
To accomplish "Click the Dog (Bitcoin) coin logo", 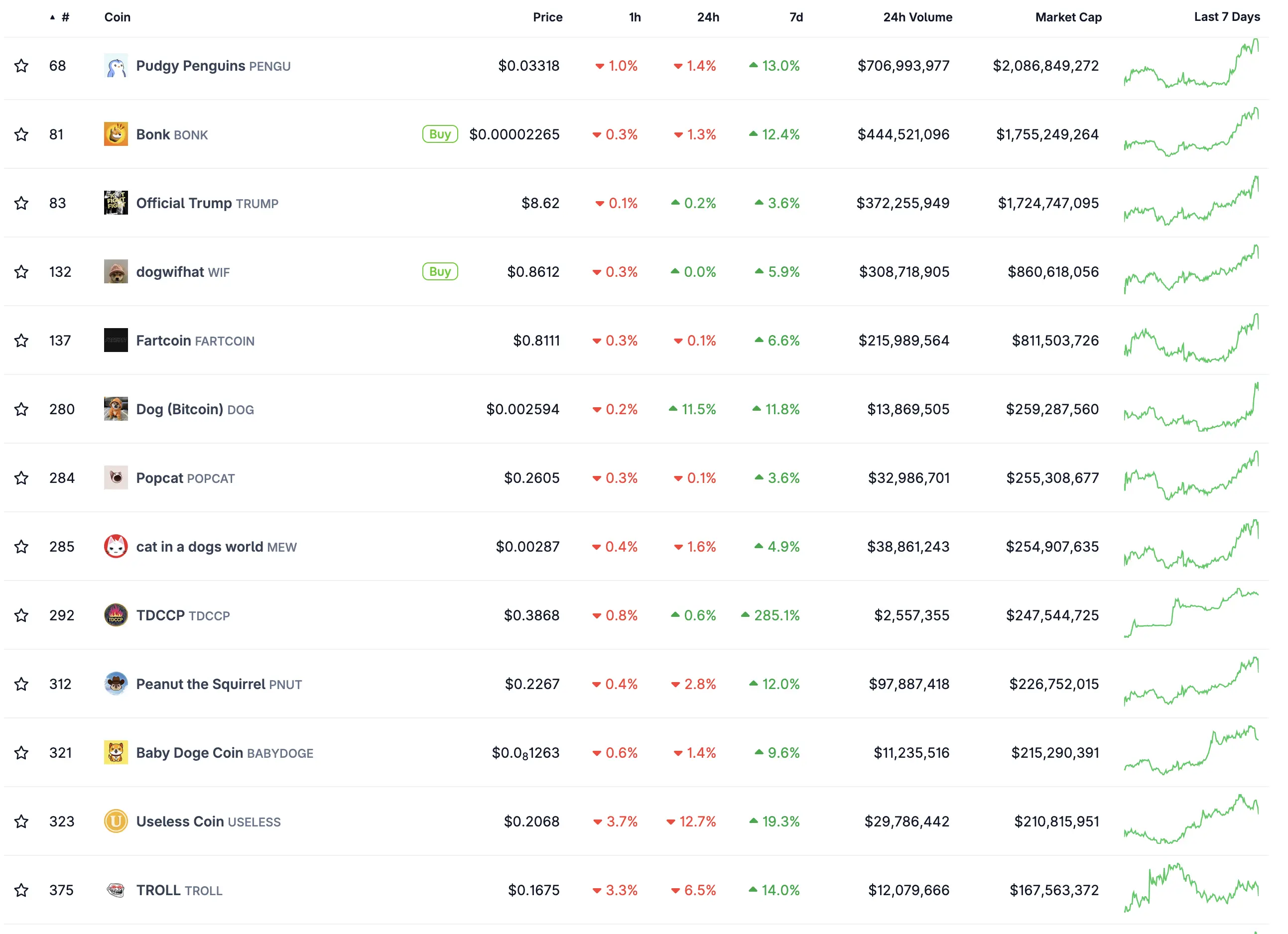I will tap(116, 409).
